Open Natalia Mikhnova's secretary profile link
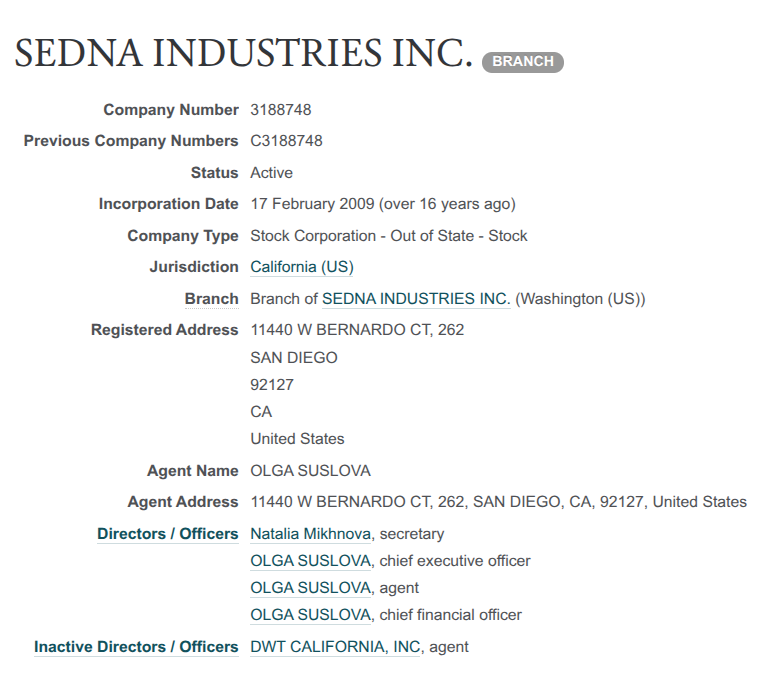The height and width of the screenshot is (677, 758). (310, 534)
